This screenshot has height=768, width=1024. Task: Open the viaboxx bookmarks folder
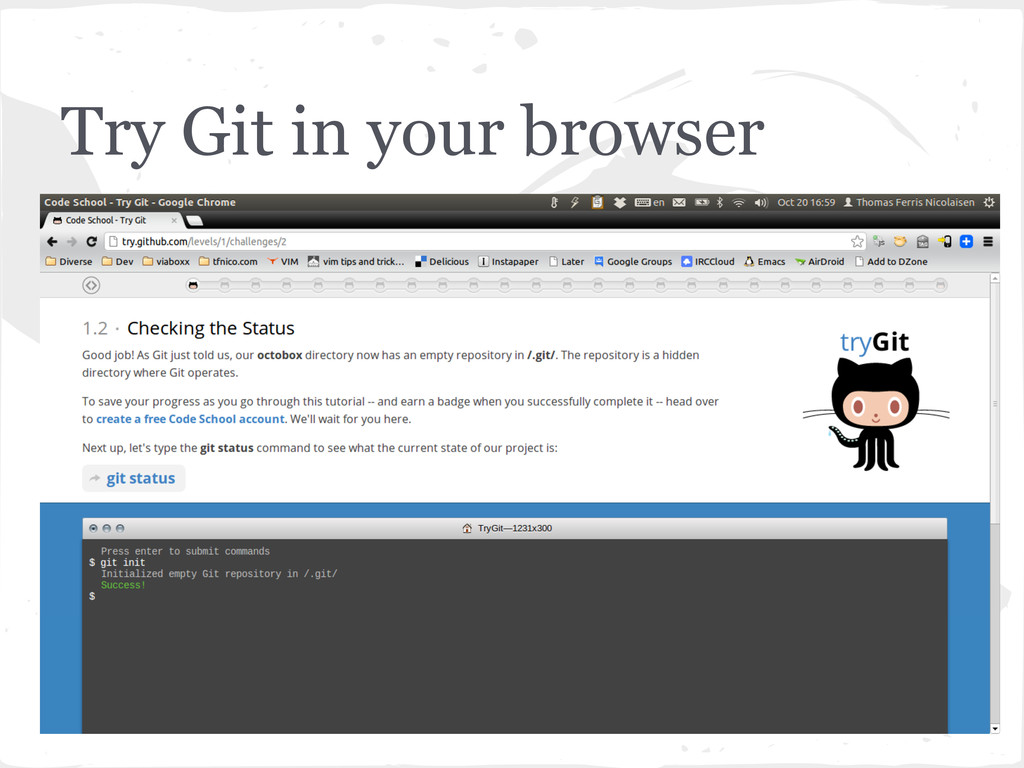166,262
